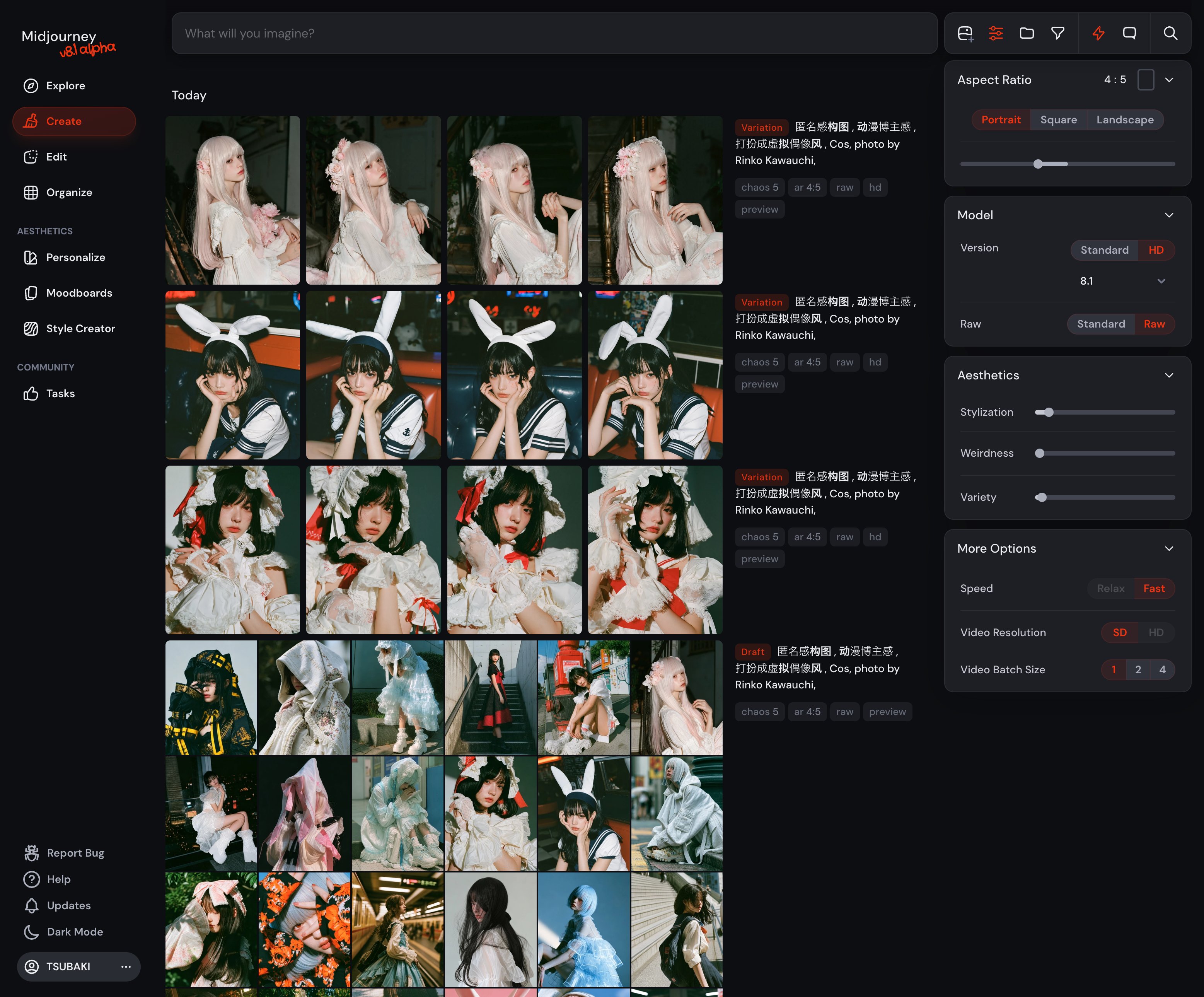Set Video Resolution to HD
The width and height of the screenshot is (1204, 997).
(x=1156, y=632)
